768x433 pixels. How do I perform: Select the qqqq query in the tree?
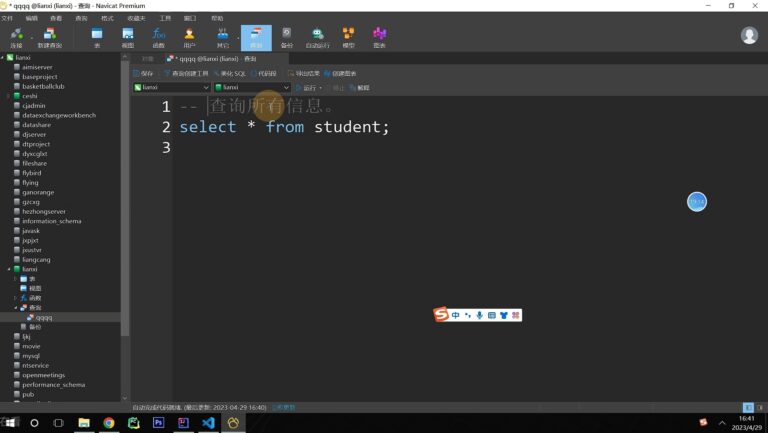click(43, 317)
